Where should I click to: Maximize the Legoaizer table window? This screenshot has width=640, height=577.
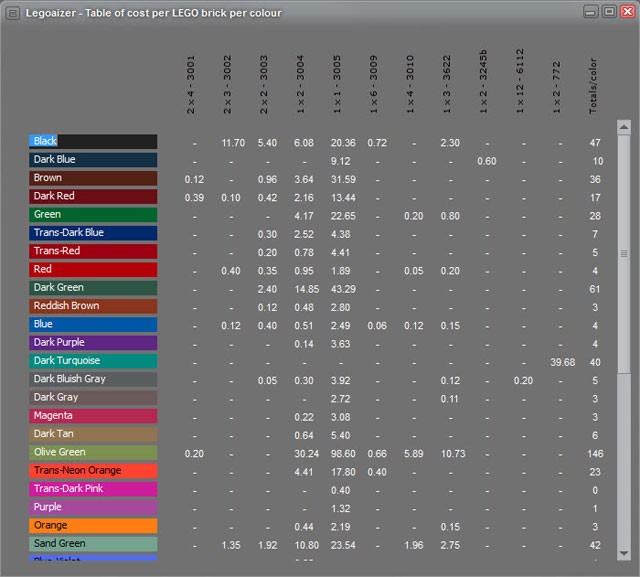pyautogui.click(x=608, y=12)
